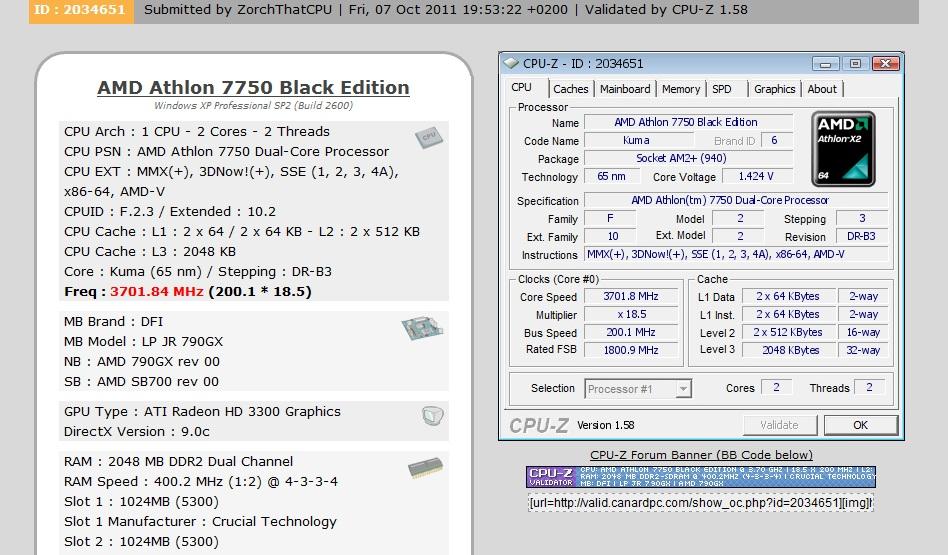
Task: Click the Cores count field
Action: point(776,388)
